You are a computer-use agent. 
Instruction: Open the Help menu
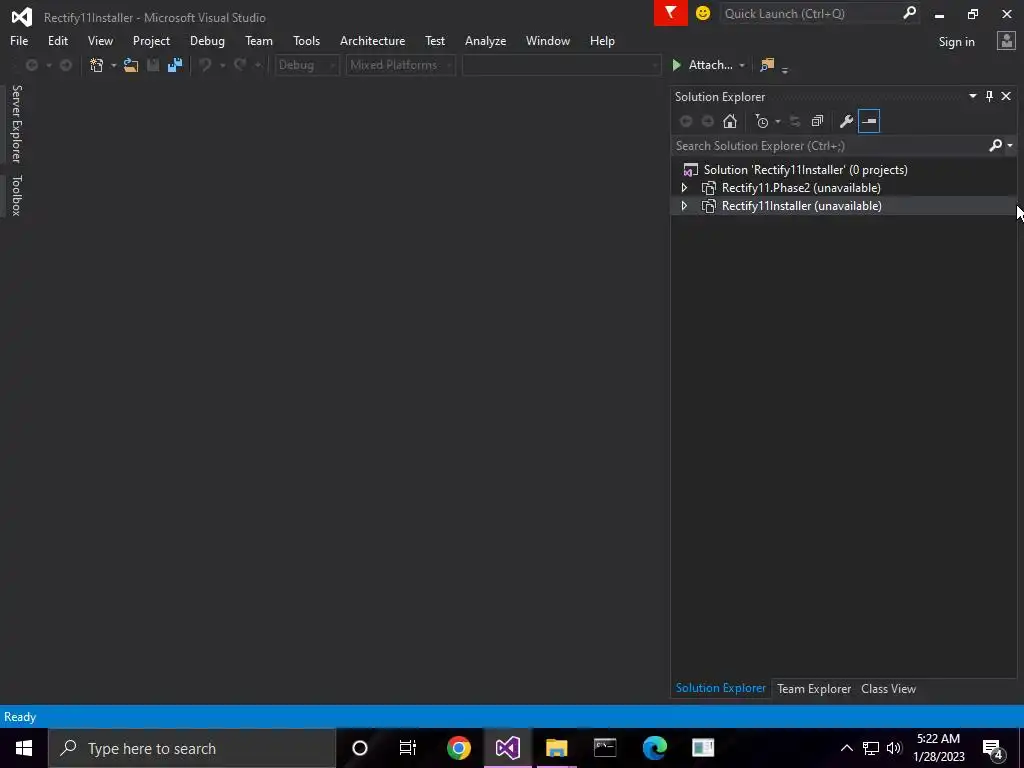coord(602,40)
